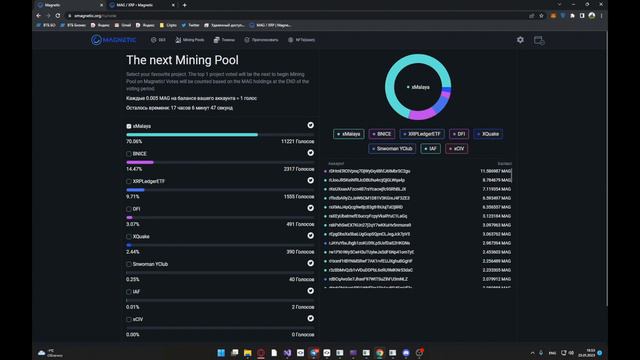Open the Twitter share icon for Snwoman YClub
The width and height of the screenshot is (640, 360).
tap(311, 263)
